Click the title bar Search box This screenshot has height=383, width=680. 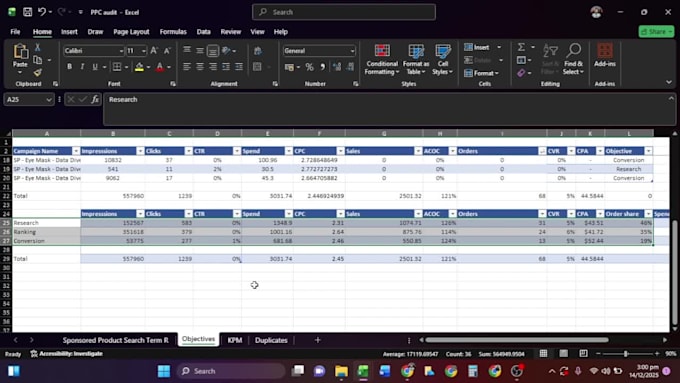click(343, 12)
